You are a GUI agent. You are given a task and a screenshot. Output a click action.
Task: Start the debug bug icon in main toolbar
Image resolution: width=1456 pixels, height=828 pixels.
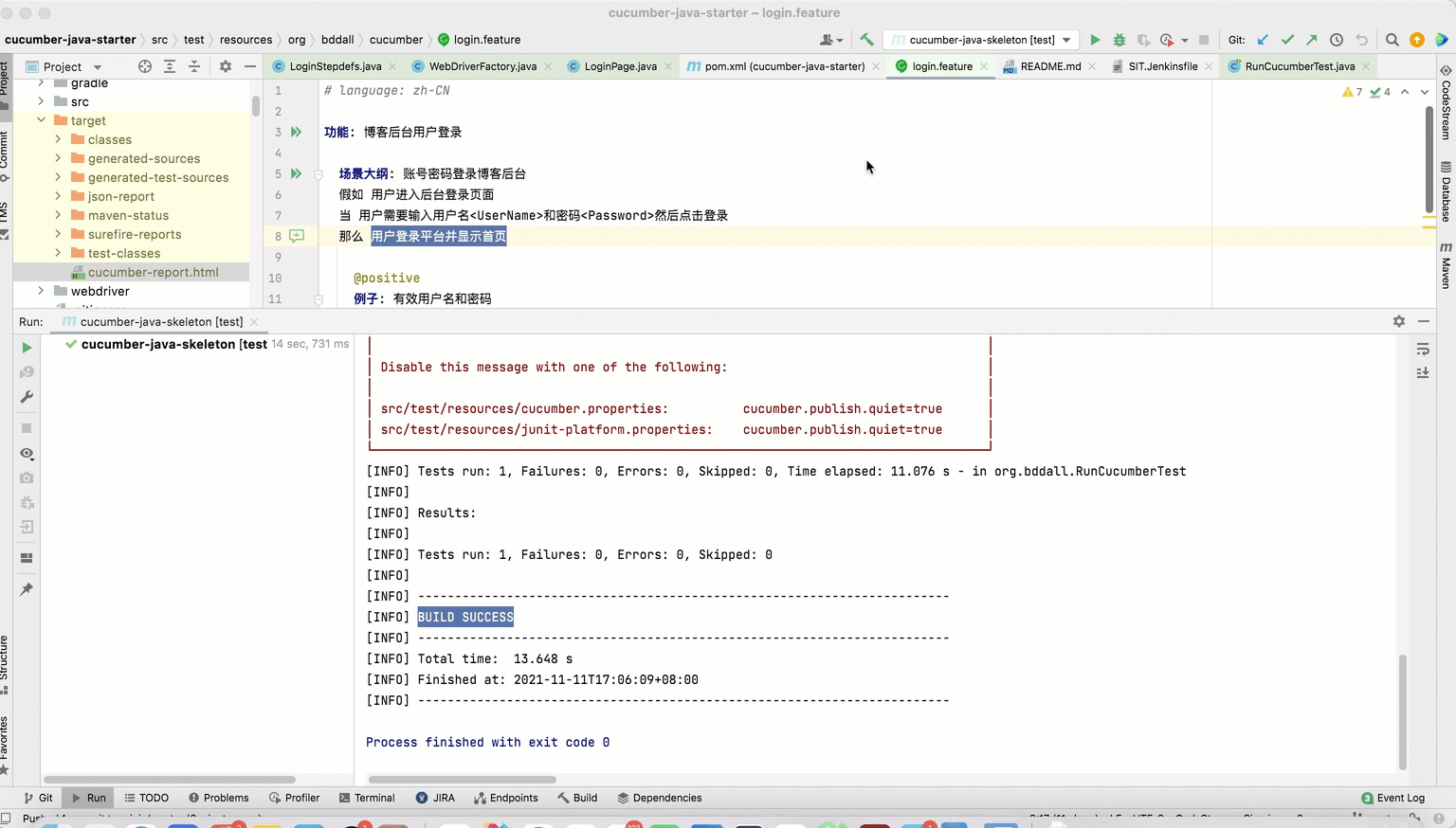coord(1119,40)
